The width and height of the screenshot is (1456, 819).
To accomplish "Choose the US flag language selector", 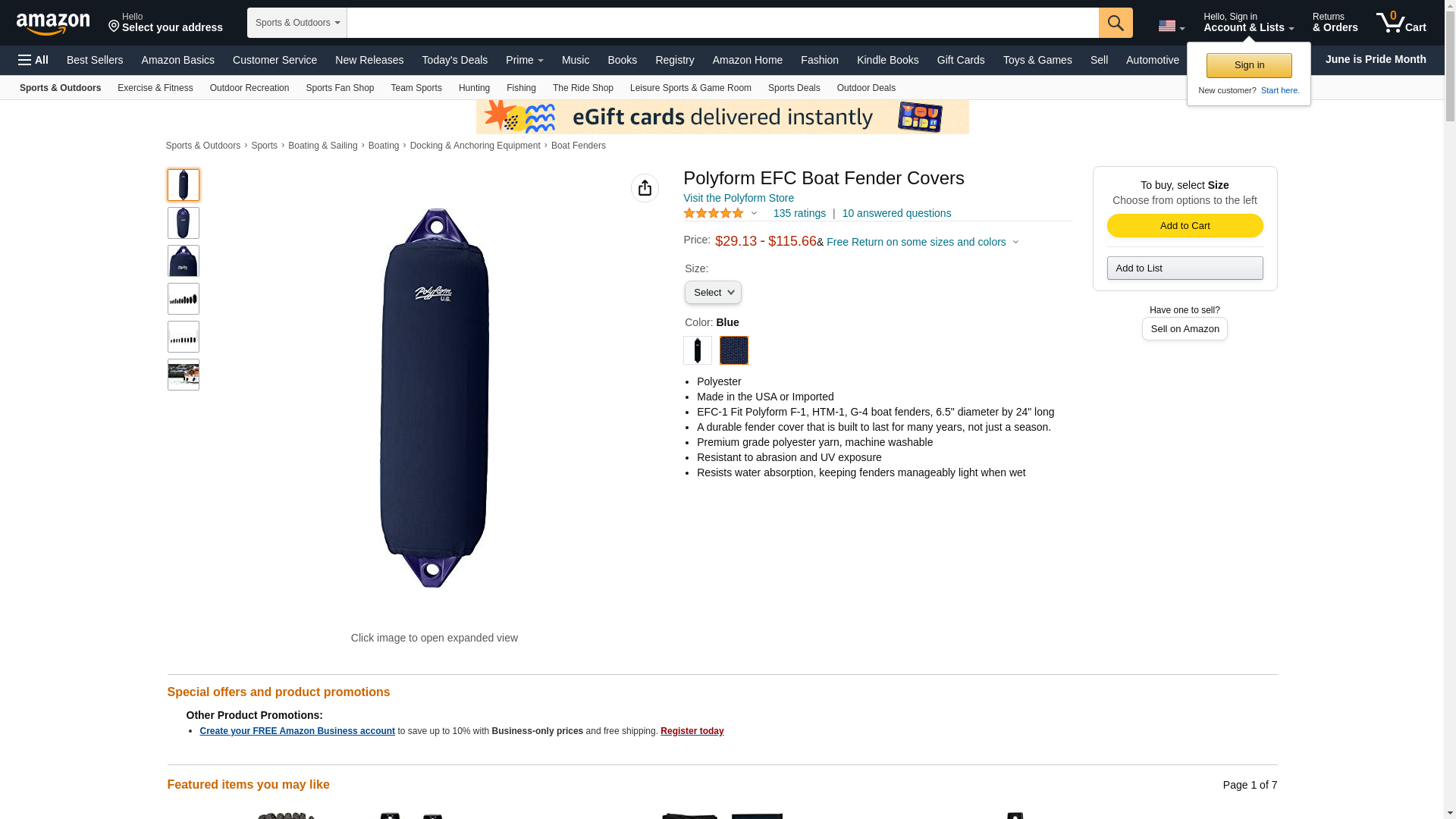I will pyautogui.click(x=1171, y=26).
